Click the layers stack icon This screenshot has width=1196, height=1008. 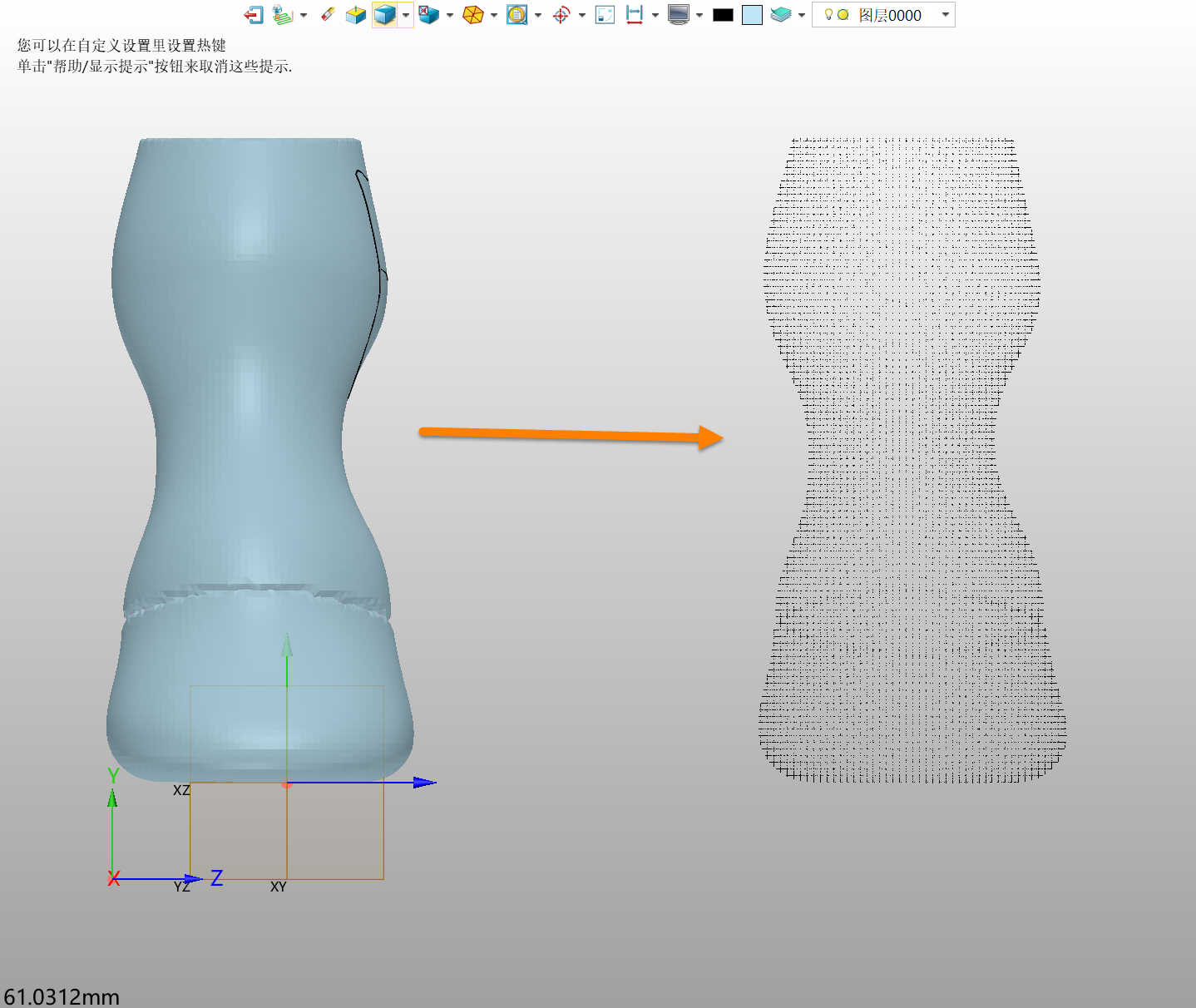click(781, 15)
